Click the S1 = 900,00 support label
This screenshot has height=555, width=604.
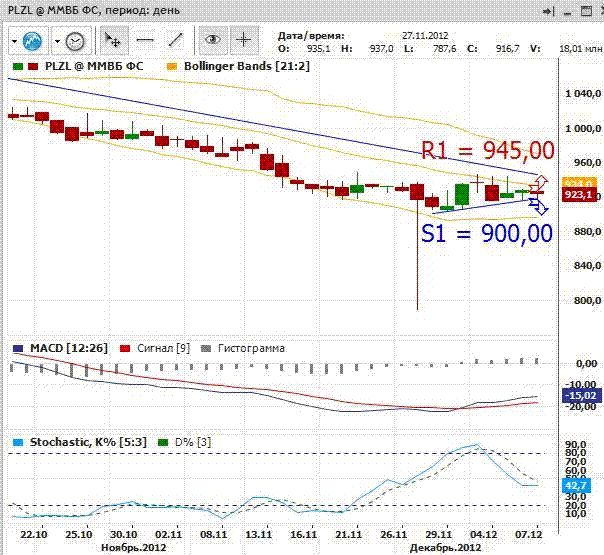click(487, 233)
